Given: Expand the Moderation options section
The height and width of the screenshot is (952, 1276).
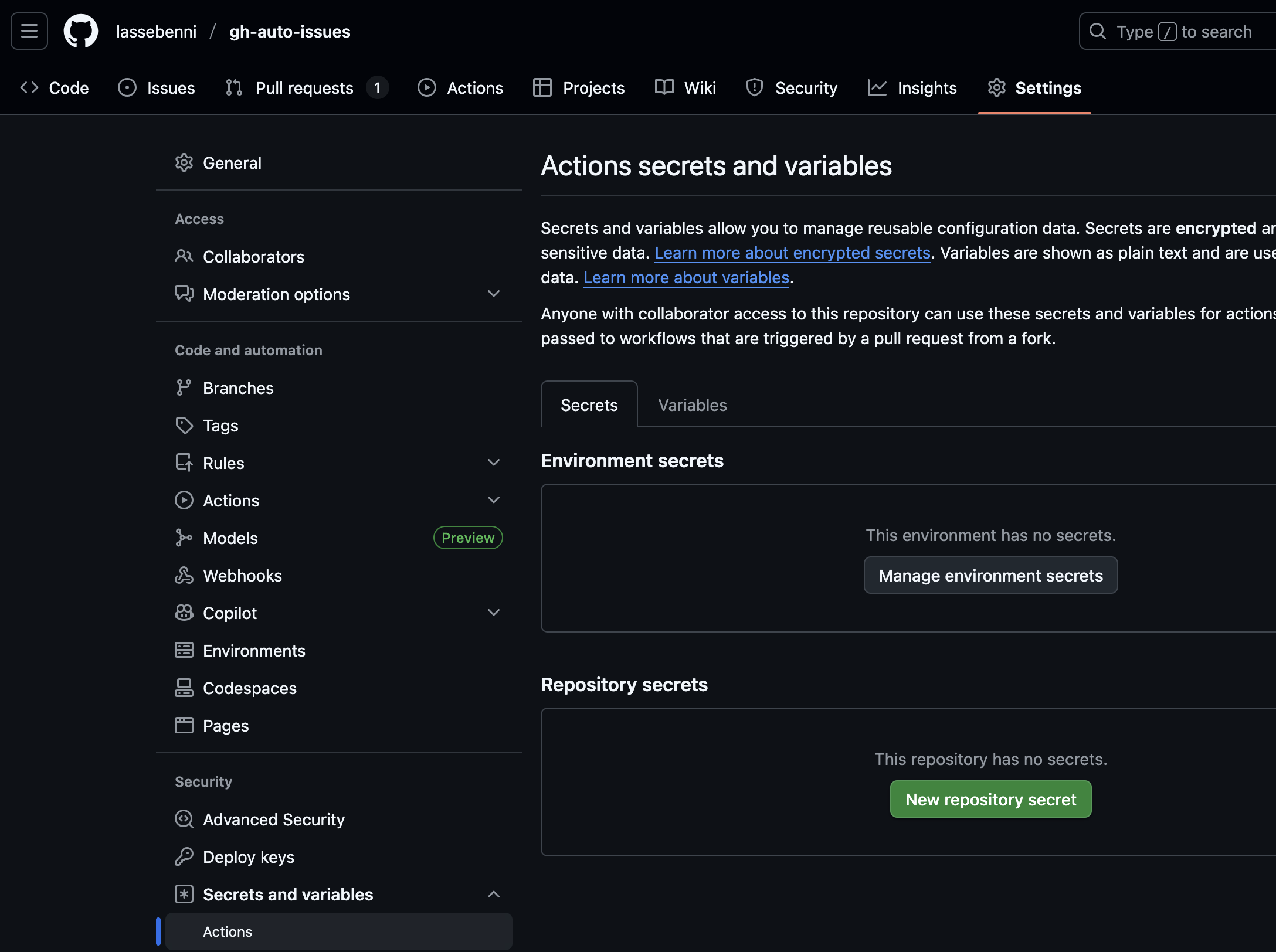Looking at the screenshot, I should click(493, 294).
